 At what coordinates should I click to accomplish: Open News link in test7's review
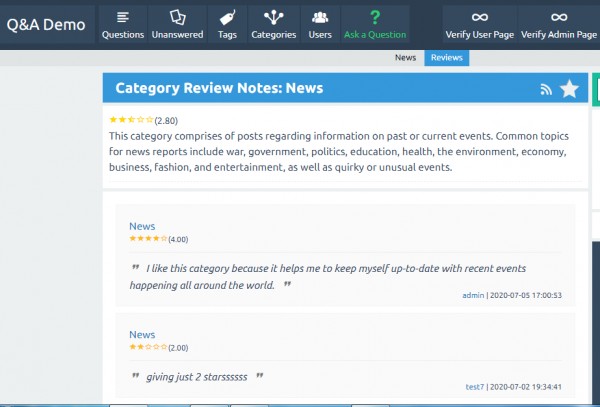[142, 334]
